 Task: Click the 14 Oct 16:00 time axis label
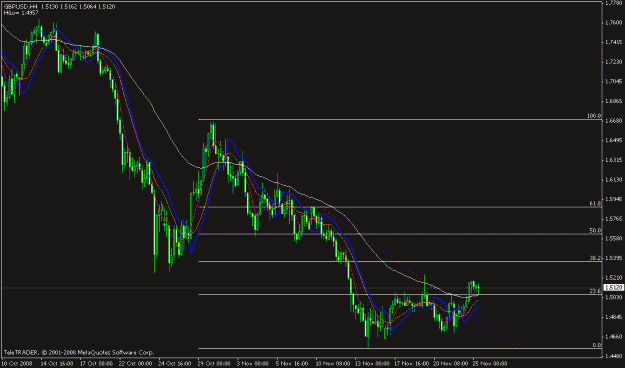pos(57,364)
